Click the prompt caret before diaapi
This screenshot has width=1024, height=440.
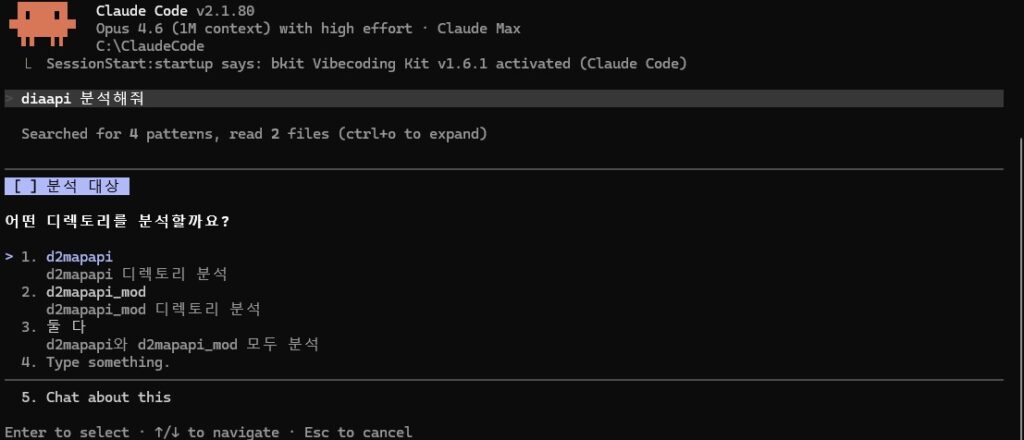click(9, 98)
